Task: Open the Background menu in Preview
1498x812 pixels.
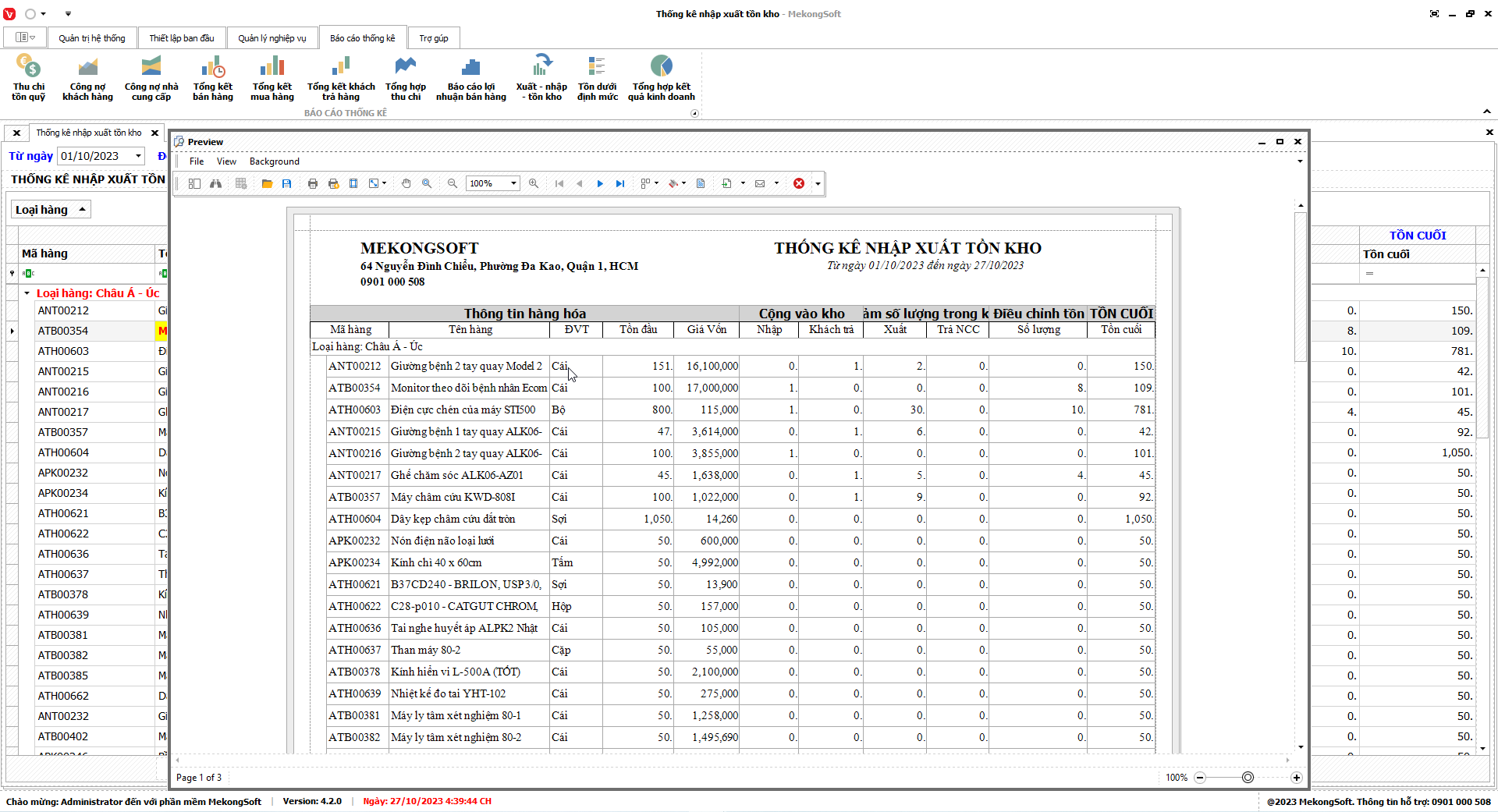Action: tap(274, 161)
